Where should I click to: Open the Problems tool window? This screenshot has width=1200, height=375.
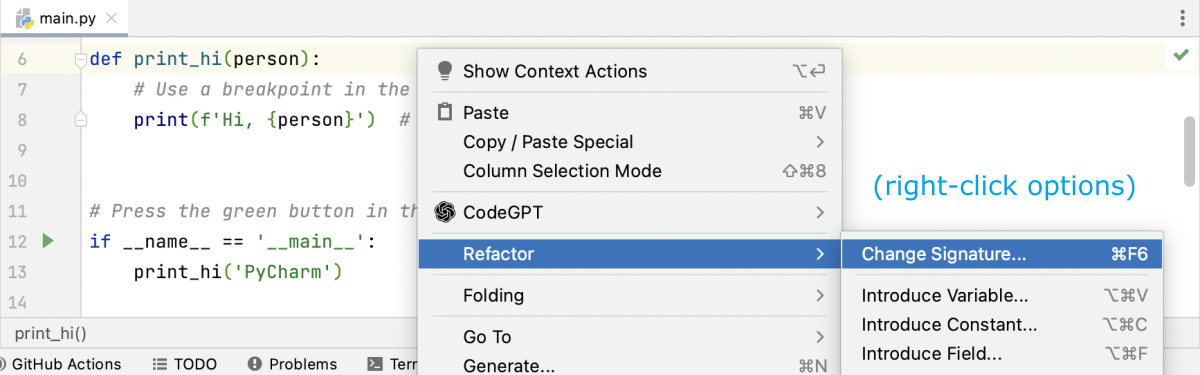click(x=292, y=364)
